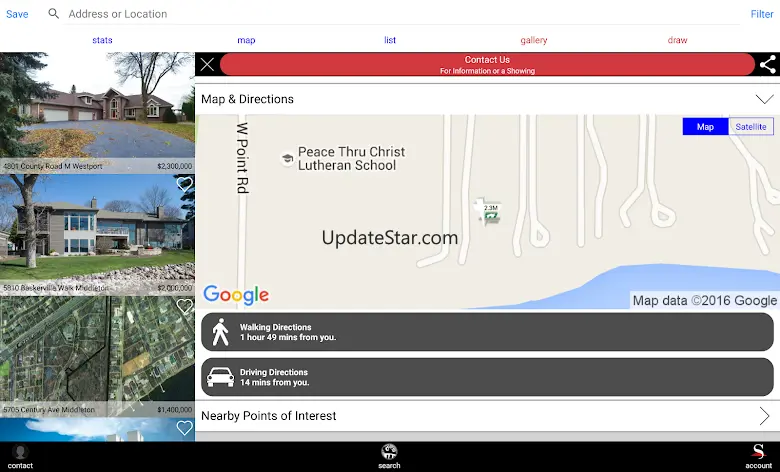Click the red Contact Us button
This screenshot has width=780, height=472.
pyautogui.click(x=487, y=65)
